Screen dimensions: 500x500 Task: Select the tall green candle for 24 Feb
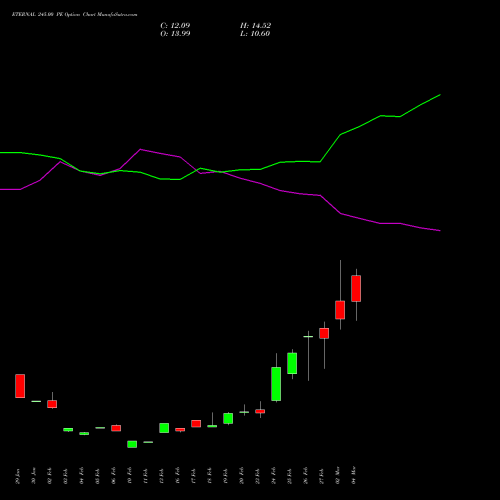click(x=276, y=384)
